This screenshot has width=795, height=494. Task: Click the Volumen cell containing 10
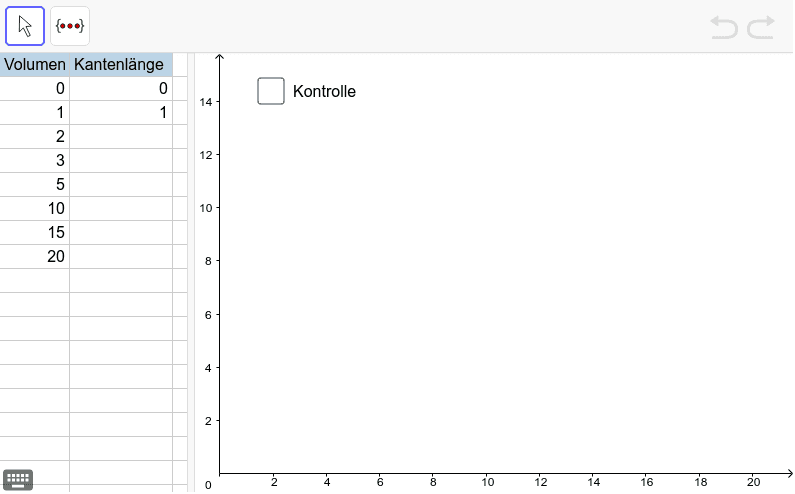click(35, 209)
